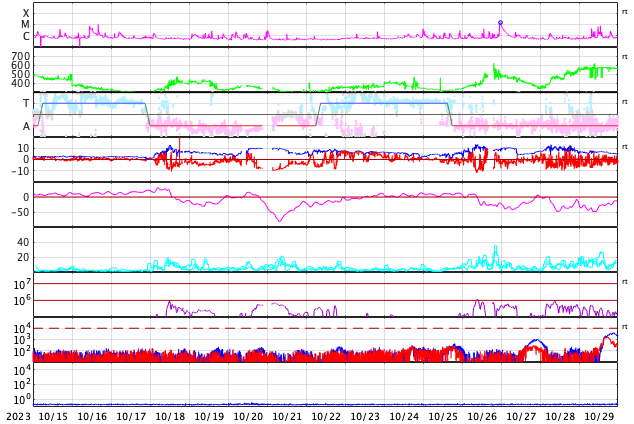Click the 10^0 axis label
634x424 pixels.
pyautogui.click(x=22, y=400)
